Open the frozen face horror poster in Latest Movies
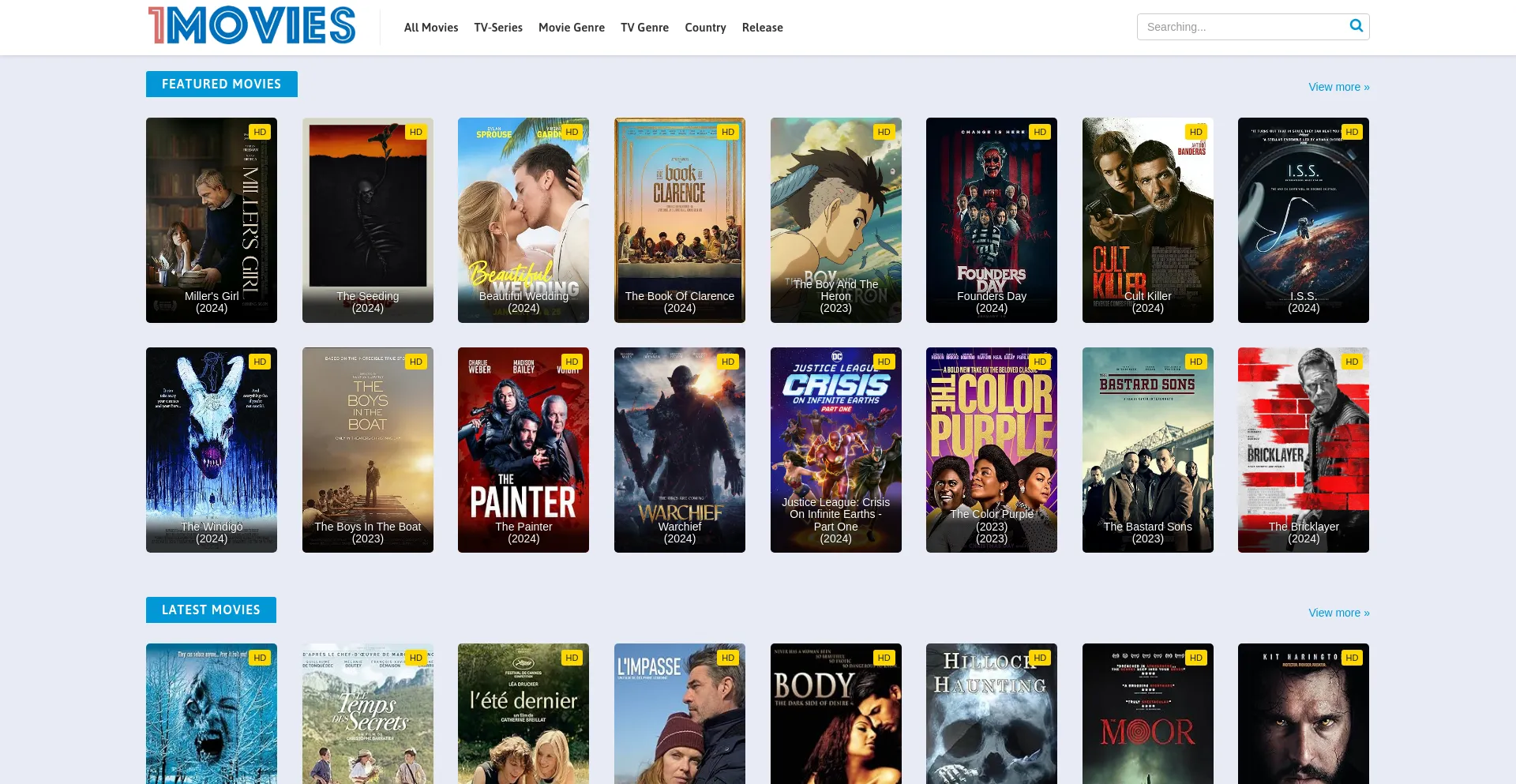The width and height of the screenshot is (1516, 784). pyautogui.click(x=212, y=714)
